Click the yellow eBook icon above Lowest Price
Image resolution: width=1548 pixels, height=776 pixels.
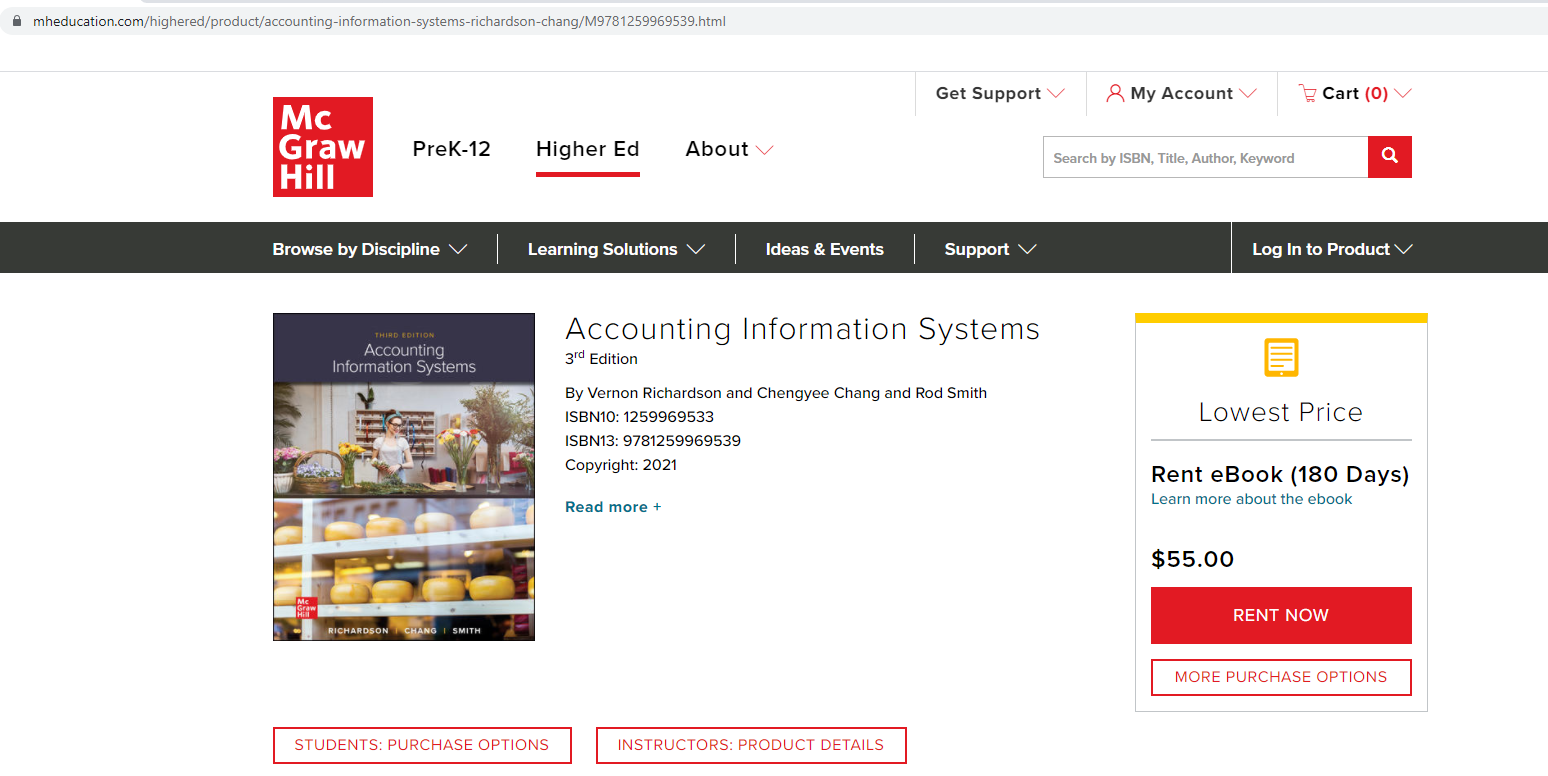coord(1281,357)
